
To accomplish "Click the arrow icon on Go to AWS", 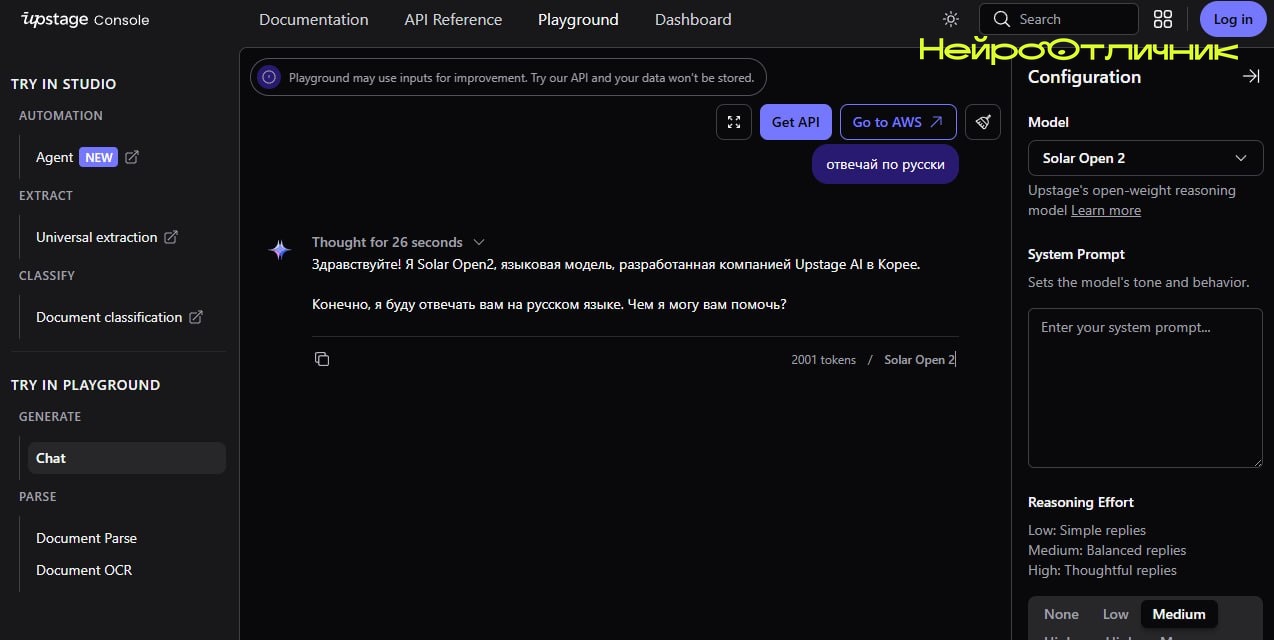I will (936, 122).
